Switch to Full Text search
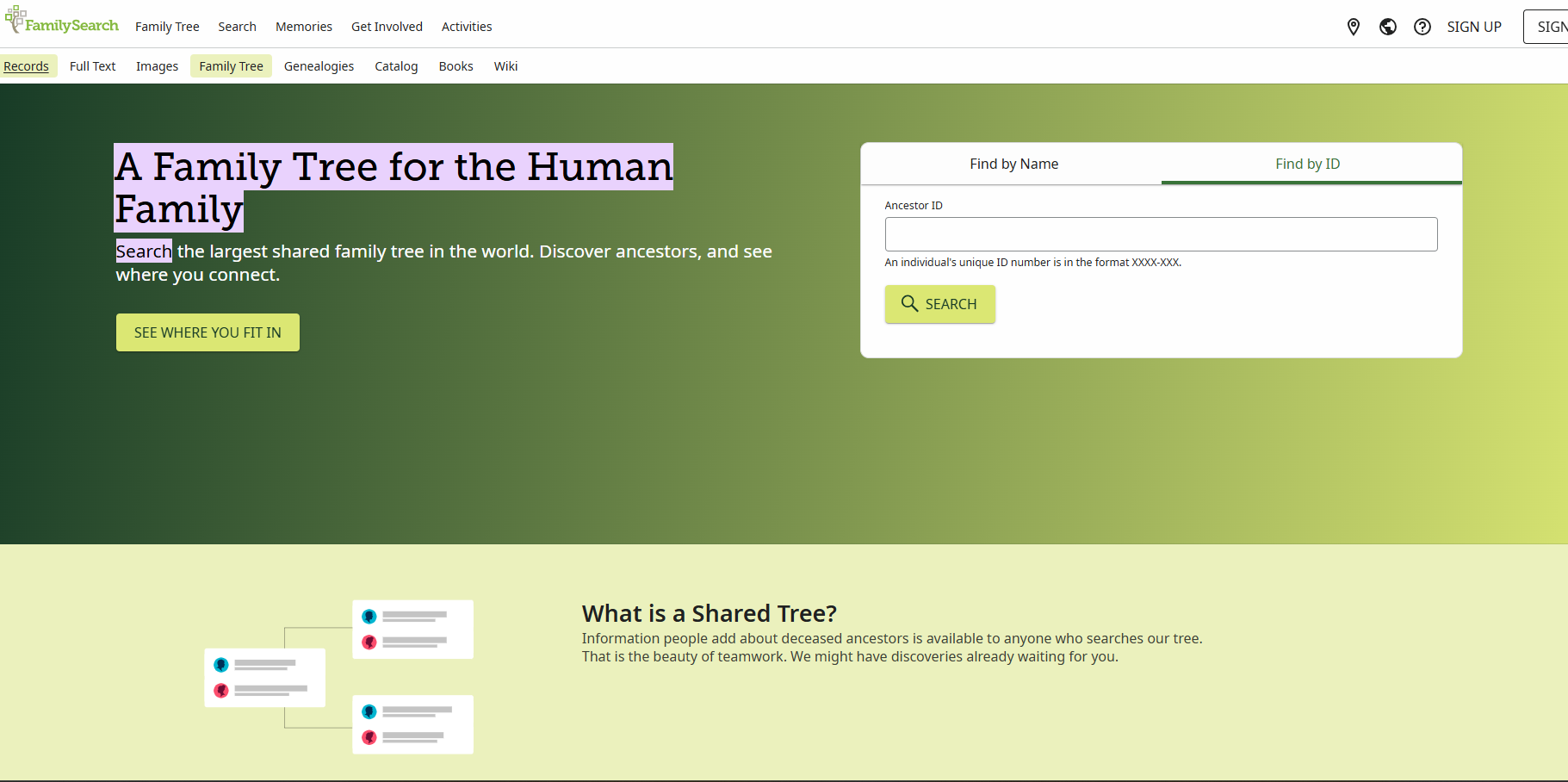 click(x=92, y=66)
